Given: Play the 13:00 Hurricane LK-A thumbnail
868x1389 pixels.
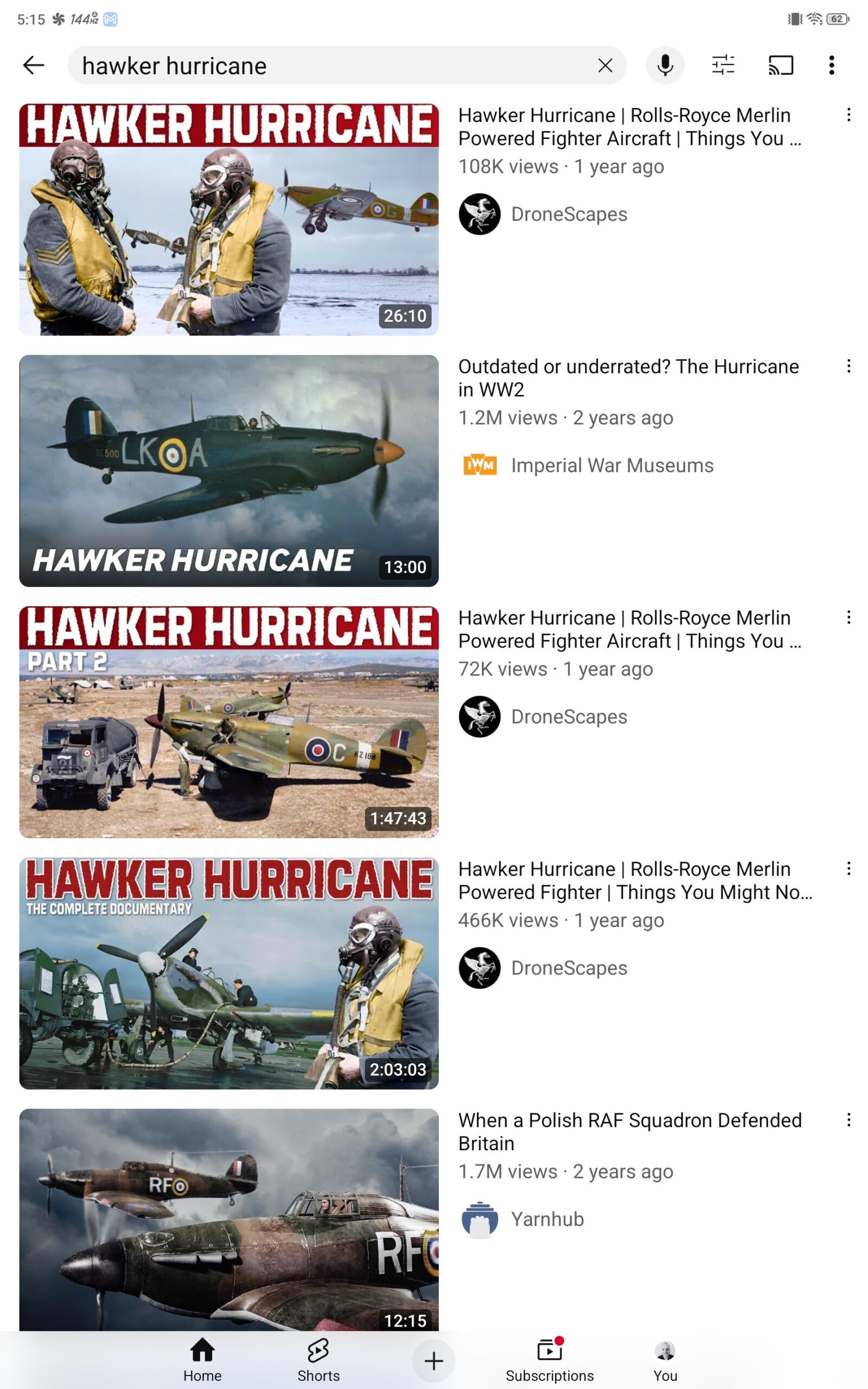Looking at the screenshot, I should 228,470.
